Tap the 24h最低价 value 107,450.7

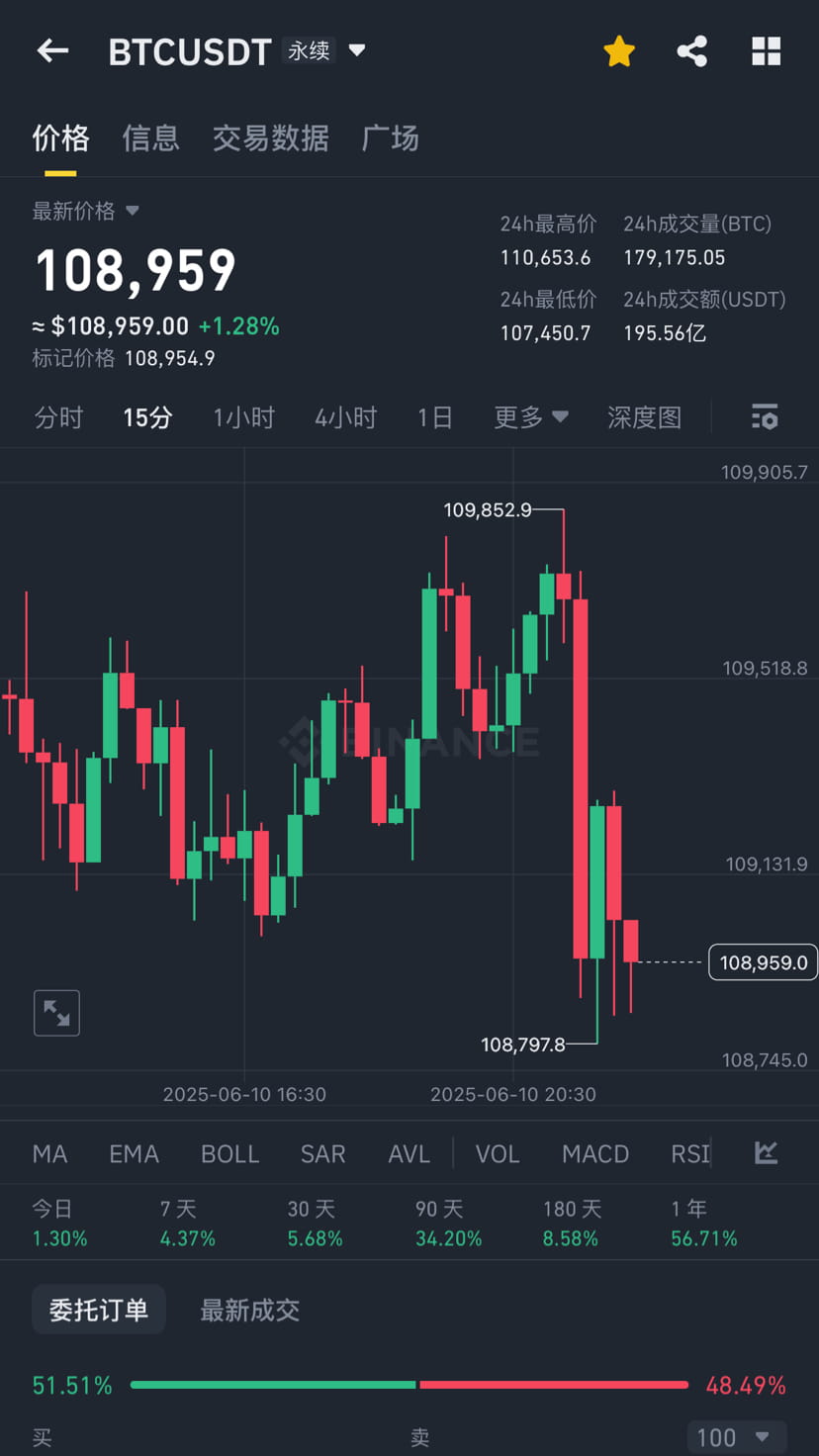pos(545,333)
